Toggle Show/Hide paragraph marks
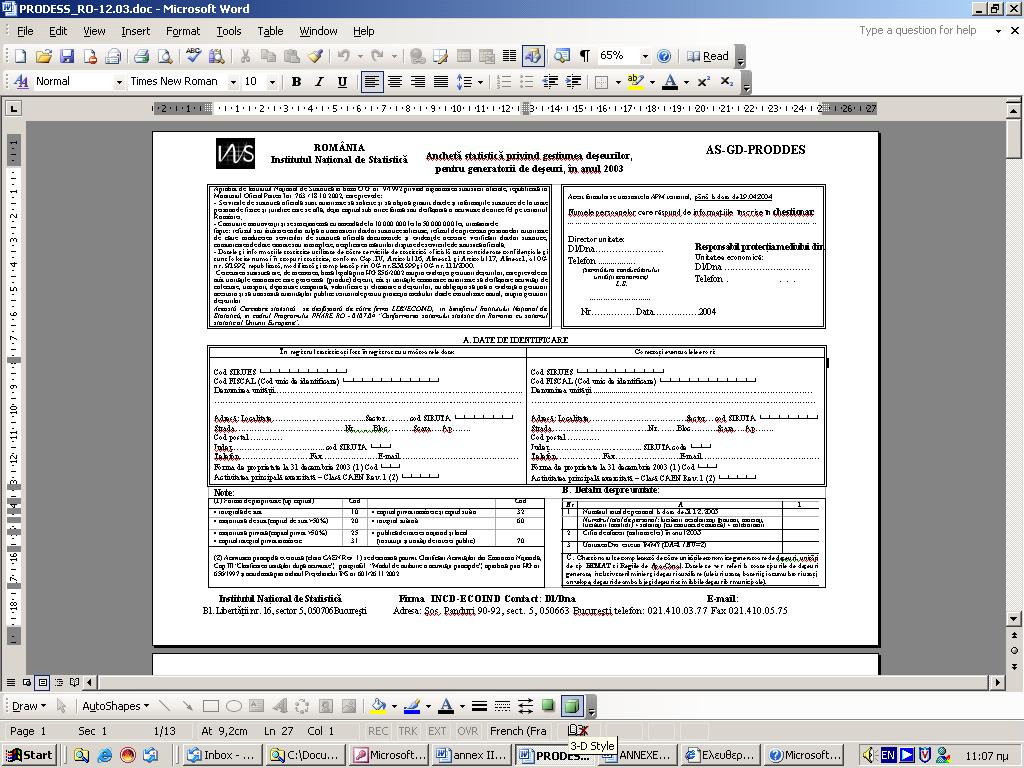The height and width of the screenshot is (768, 1024). [x=584, y=56]
